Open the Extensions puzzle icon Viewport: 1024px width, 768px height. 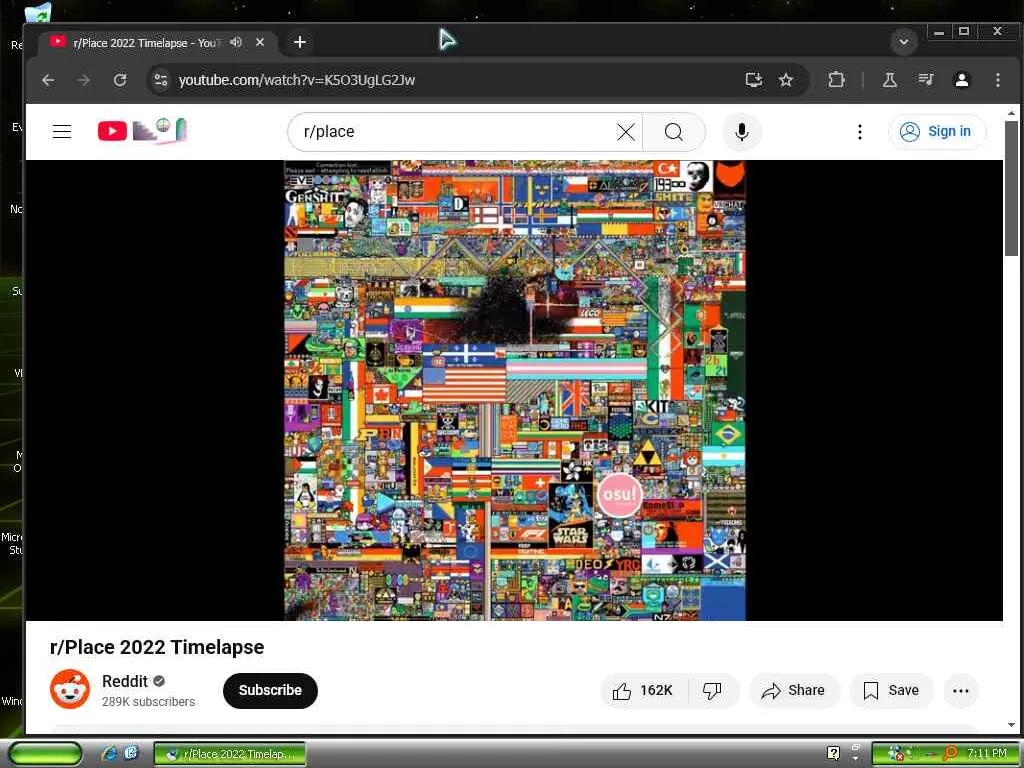836,80
